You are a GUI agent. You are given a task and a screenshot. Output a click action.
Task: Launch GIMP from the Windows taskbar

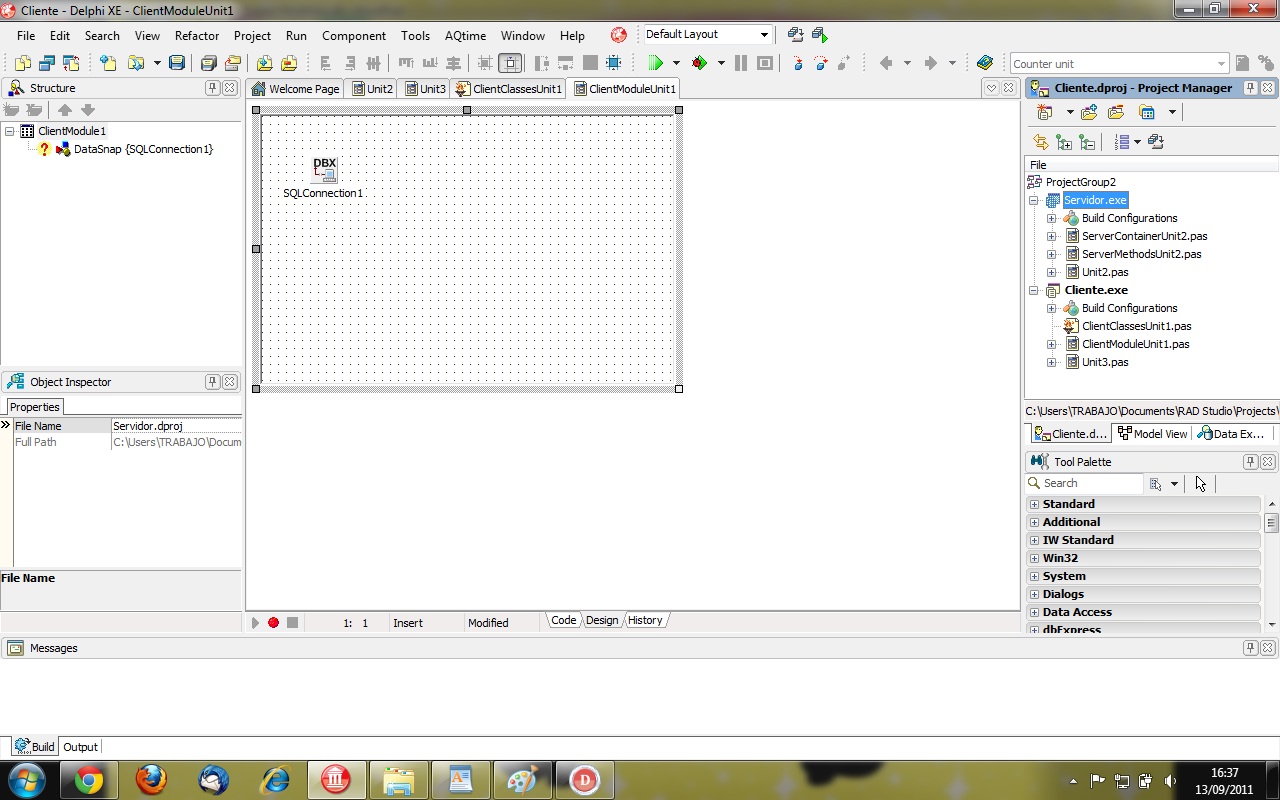(x=523, y=779)
